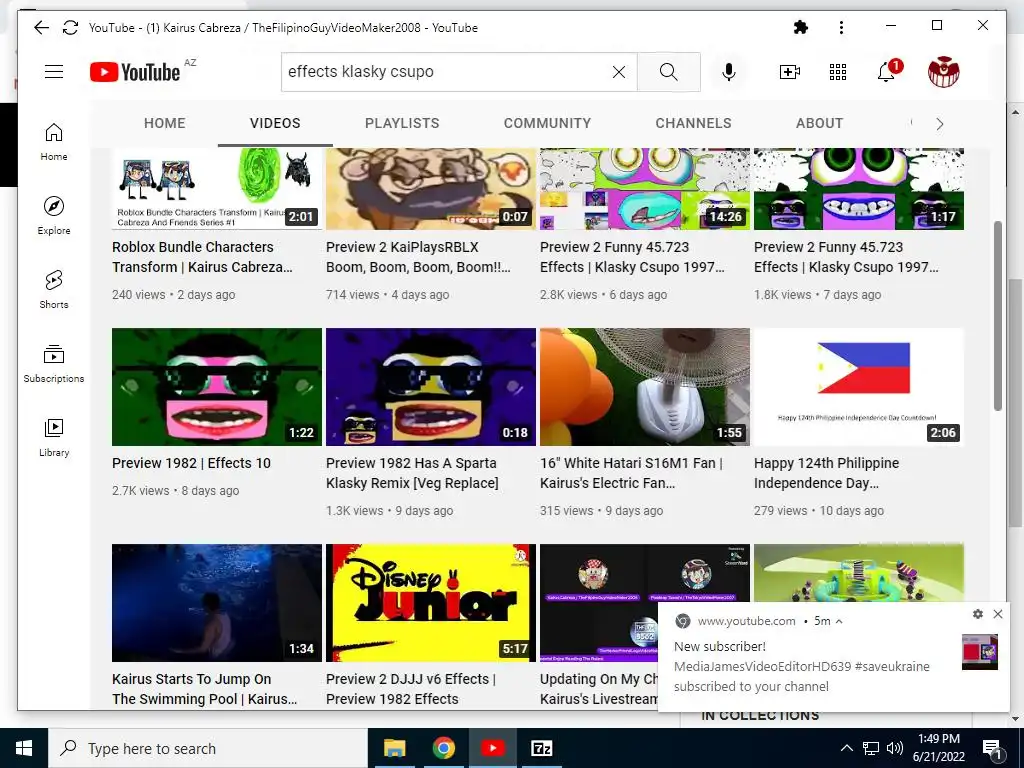Open Explore in the sidebar
The image size is (1024, 768).
[54, 216]
